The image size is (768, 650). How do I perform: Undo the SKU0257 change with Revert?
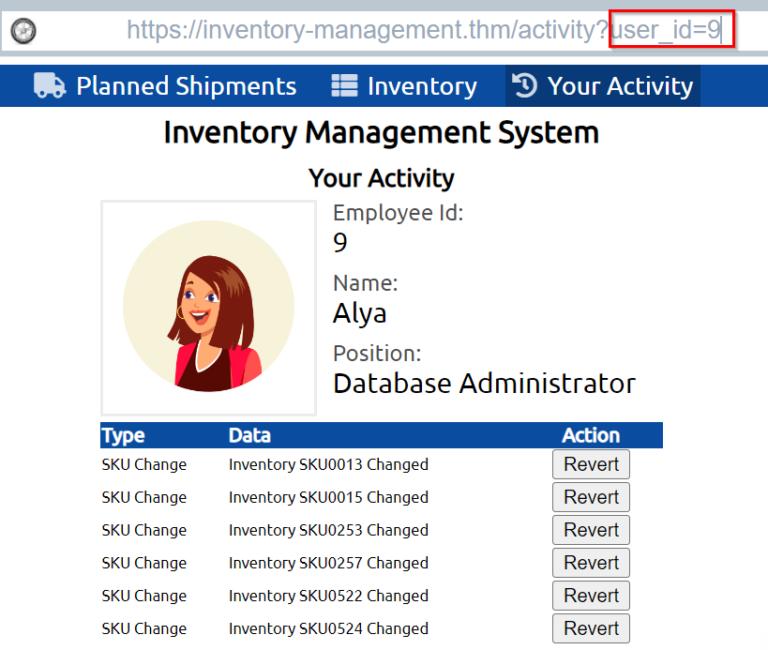[591, 563]
